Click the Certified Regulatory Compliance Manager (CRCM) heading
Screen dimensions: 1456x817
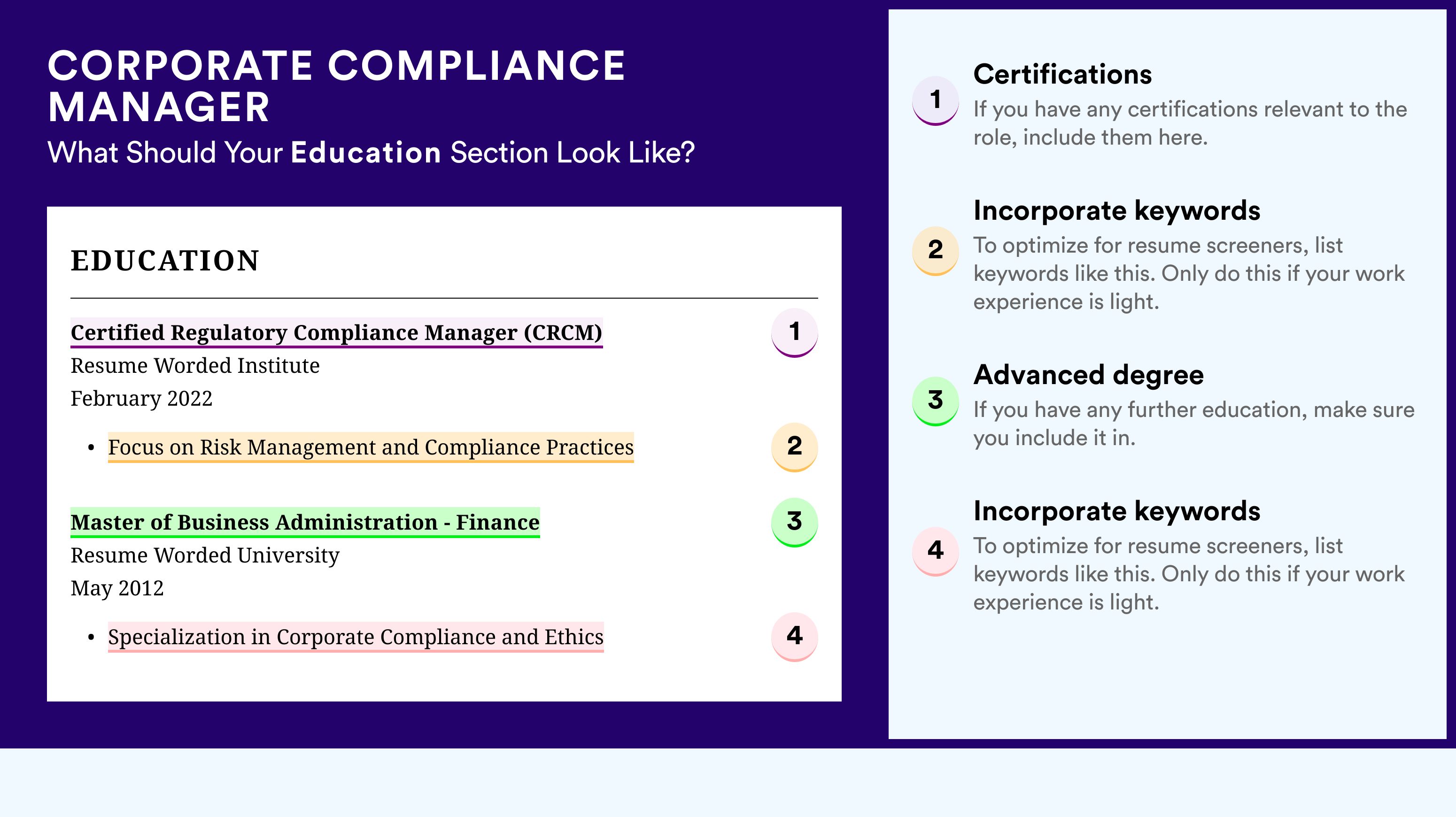336,333
